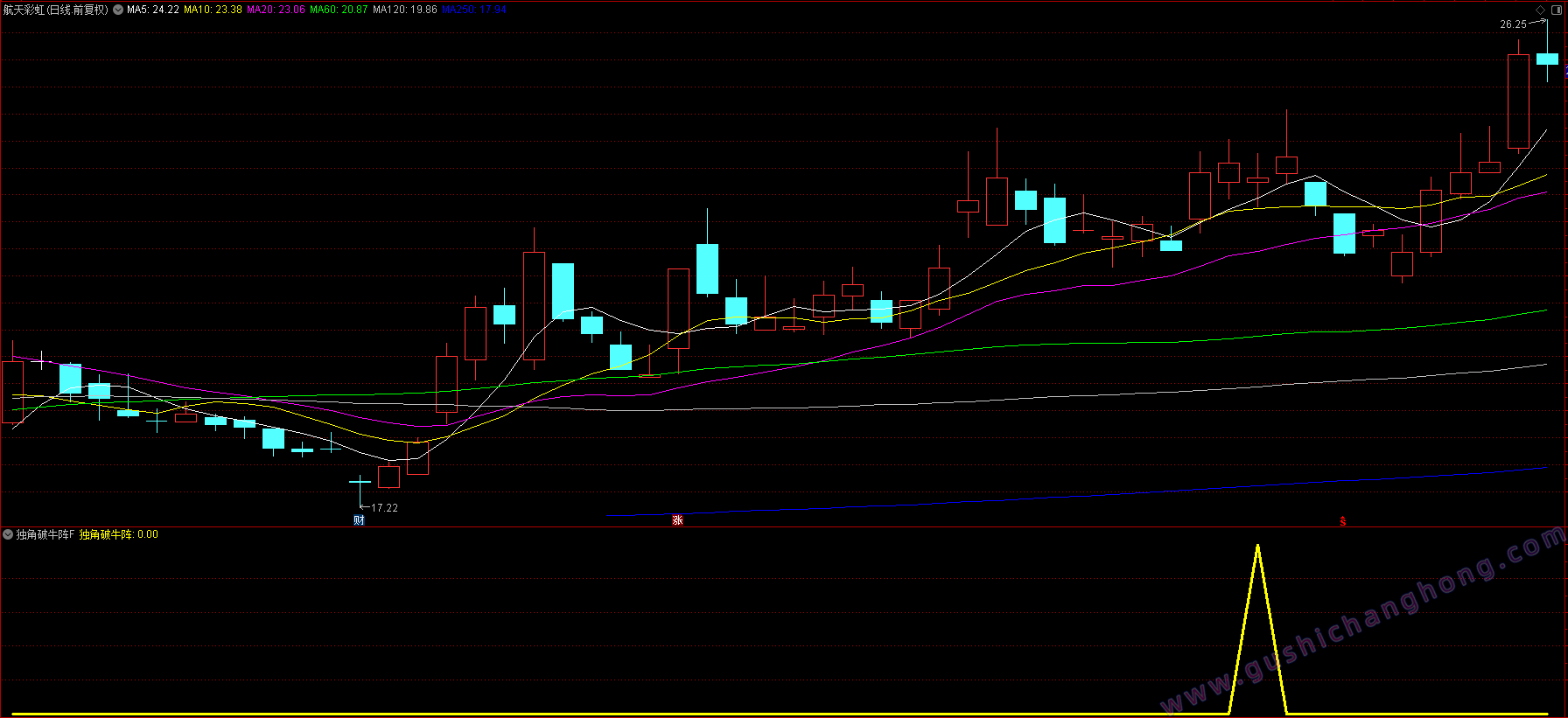Image resolution: width=1568 pixels, height=718 pixels.
Task: Select the 航天彩虹 (日线.前复权) title
Action: coord(55,10)
